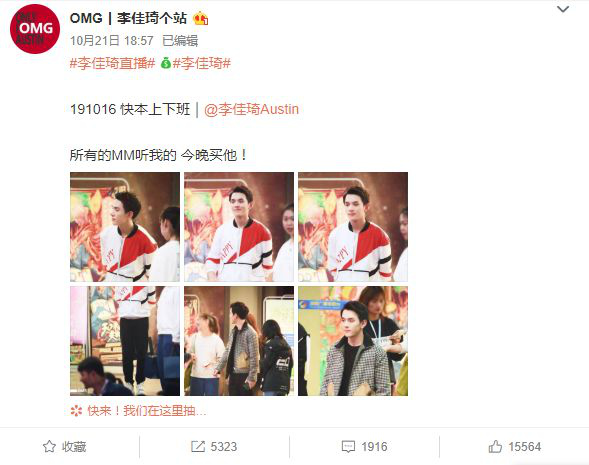
Task: Click the money bag emoji icon
Action: 166,63
